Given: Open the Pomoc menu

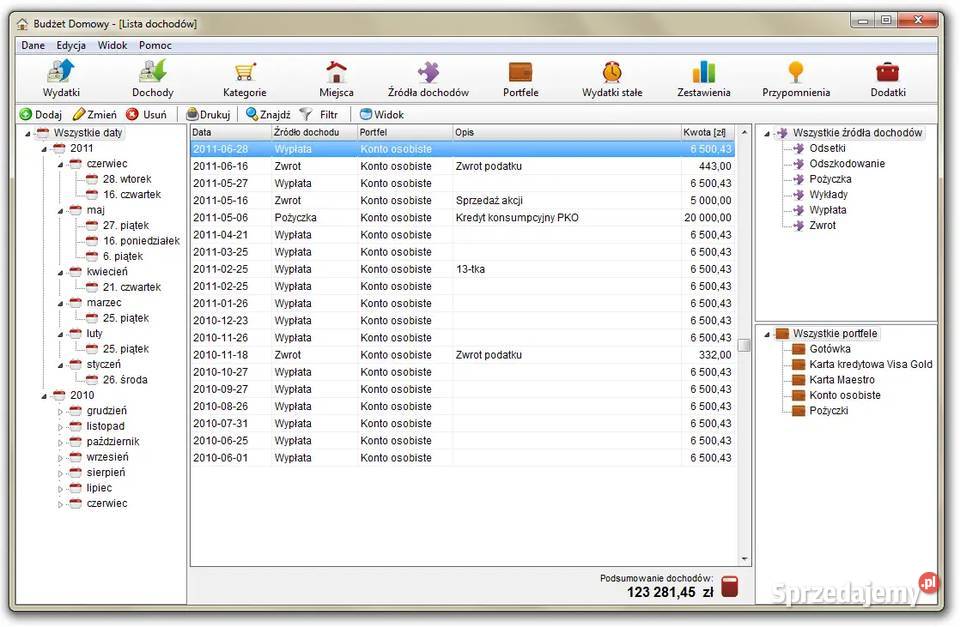Looking at the screenshot, I should (x=155, y=45).
